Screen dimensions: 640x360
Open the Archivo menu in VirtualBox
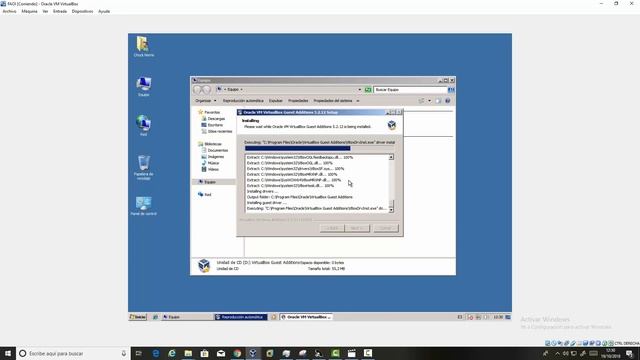9,11
